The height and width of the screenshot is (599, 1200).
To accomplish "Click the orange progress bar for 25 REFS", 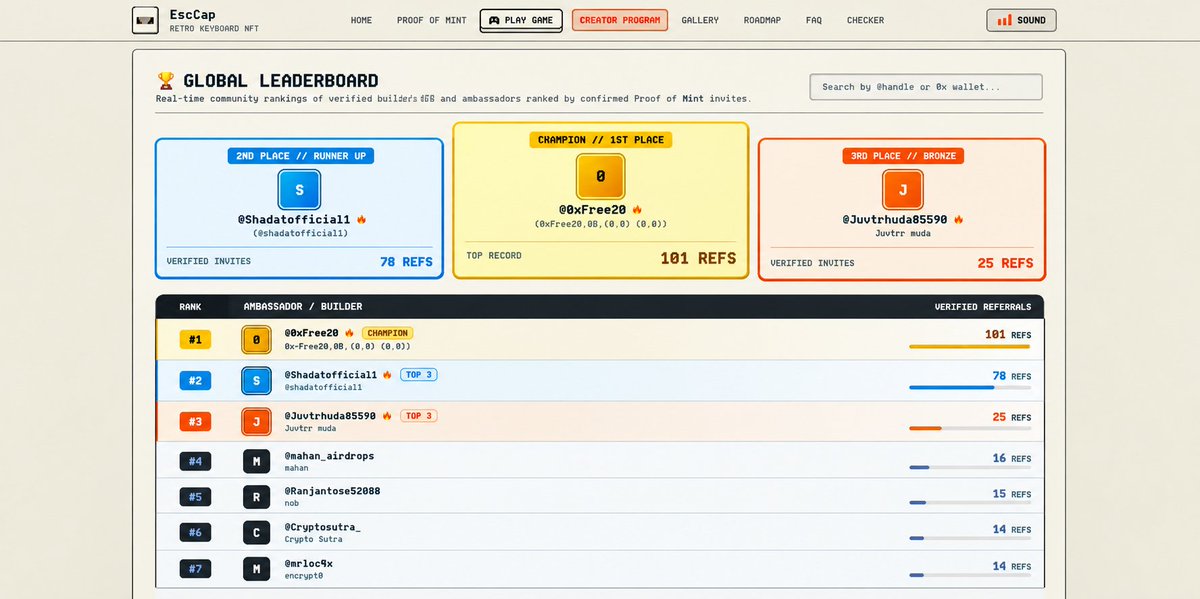I will (x=969, y=428).
